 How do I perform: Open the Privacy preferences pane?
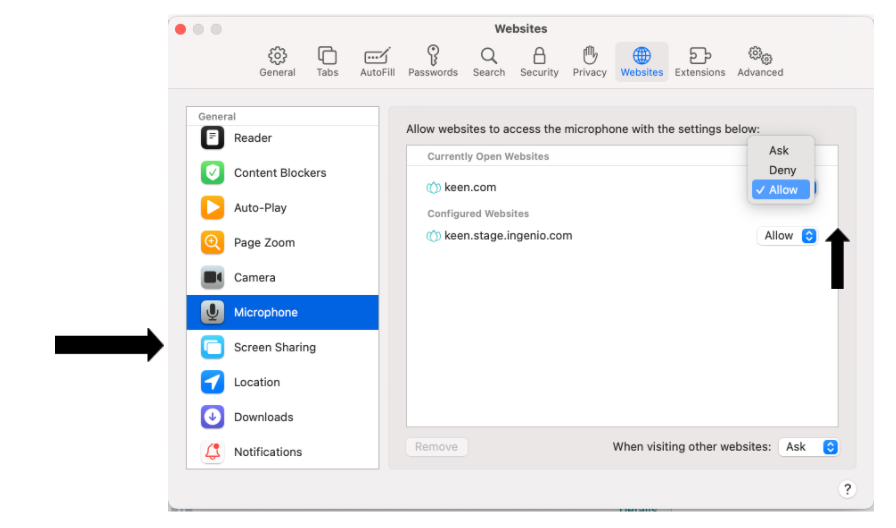589,61
